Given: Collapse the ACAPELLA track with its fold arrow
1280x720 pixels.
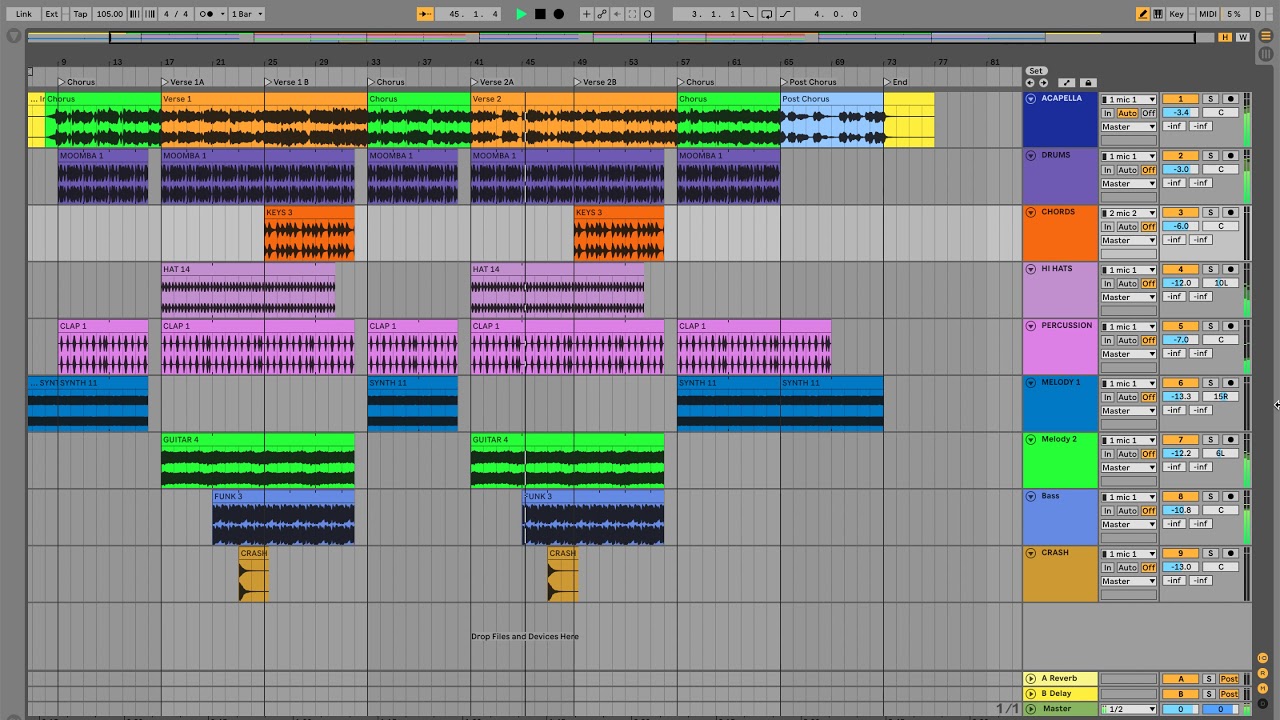Looking at the screenshot, I should tap(1031, 99).
